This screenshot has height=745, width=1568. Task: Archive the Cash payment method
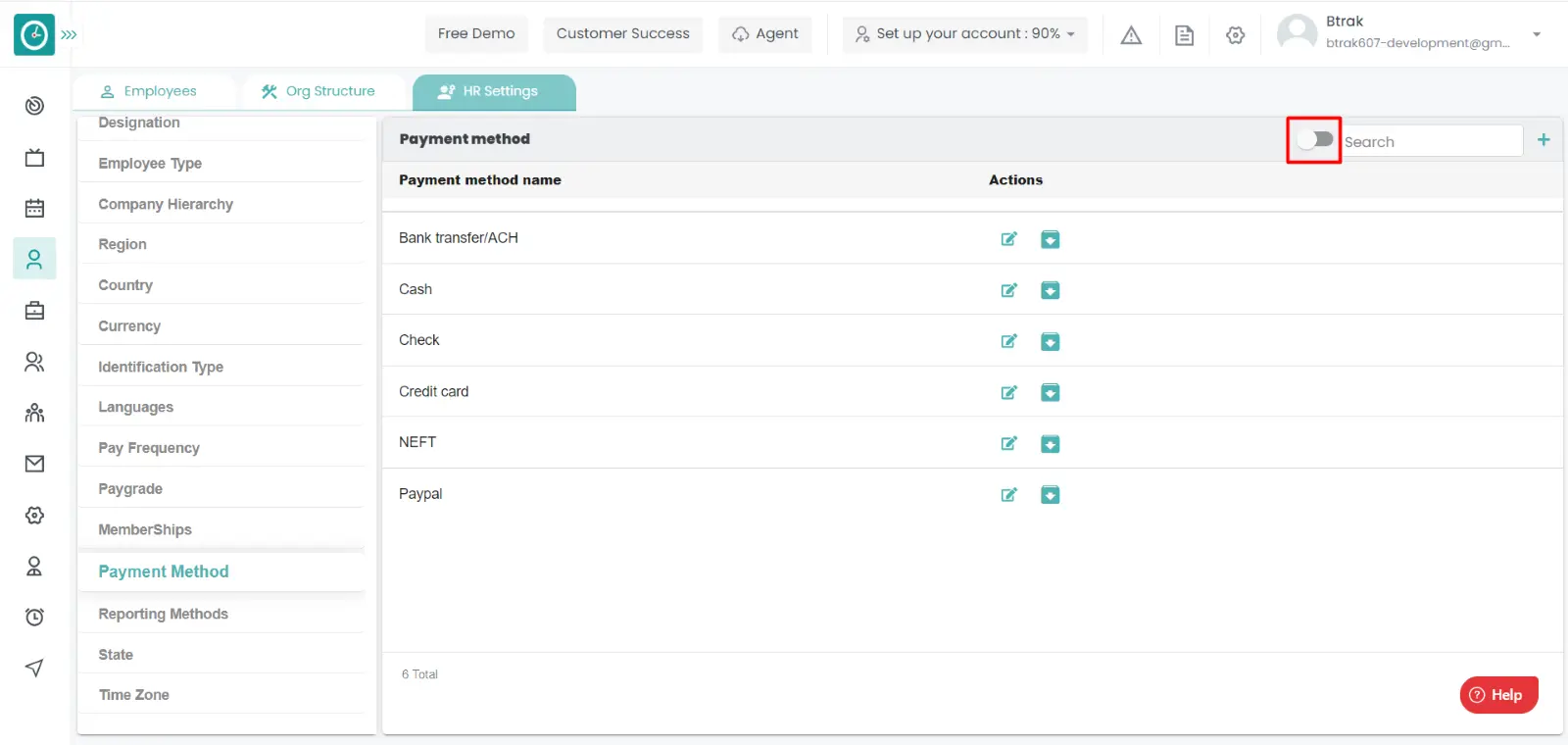tap(1050, 290)
